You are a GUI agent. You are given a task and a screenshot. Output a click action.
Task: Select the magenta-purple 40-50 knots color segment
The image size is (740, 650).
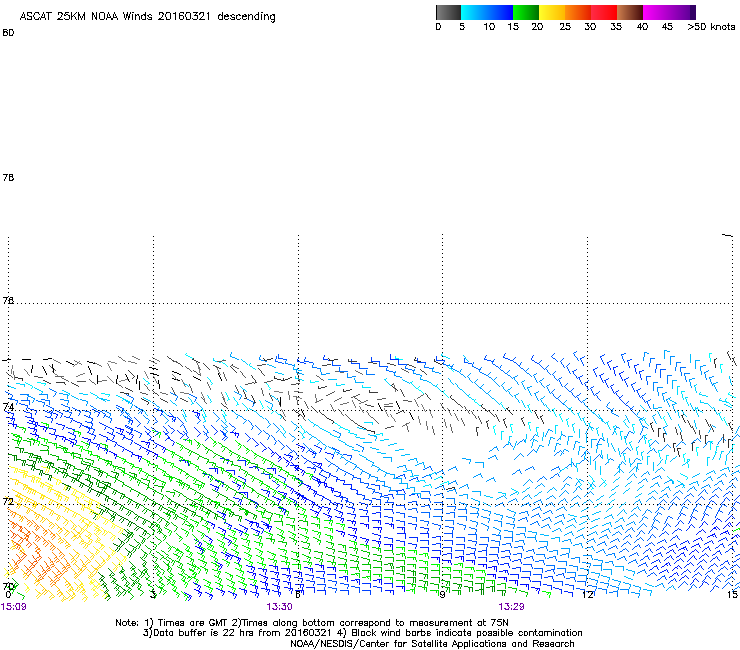669,12
